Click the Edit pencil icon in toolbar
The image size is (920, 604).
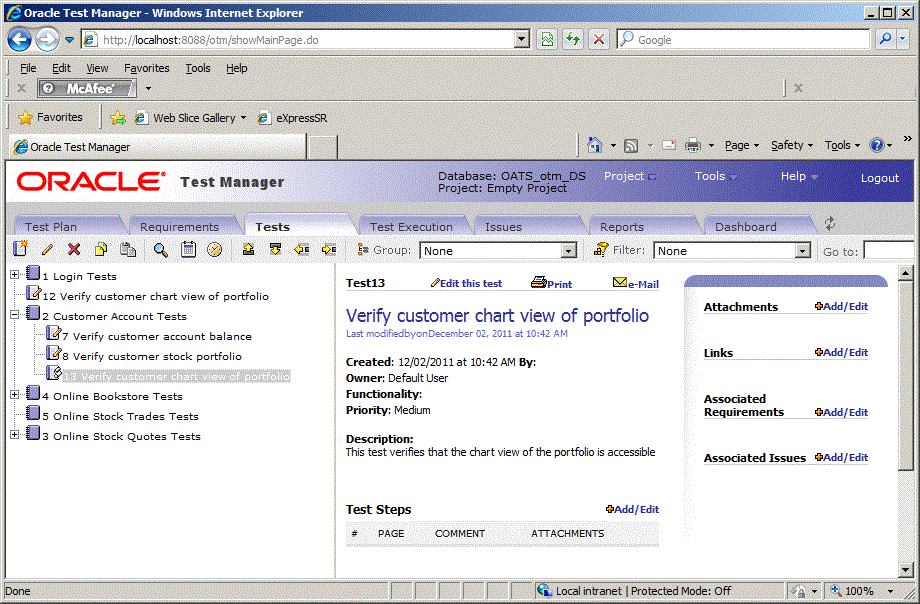(48, 249)
